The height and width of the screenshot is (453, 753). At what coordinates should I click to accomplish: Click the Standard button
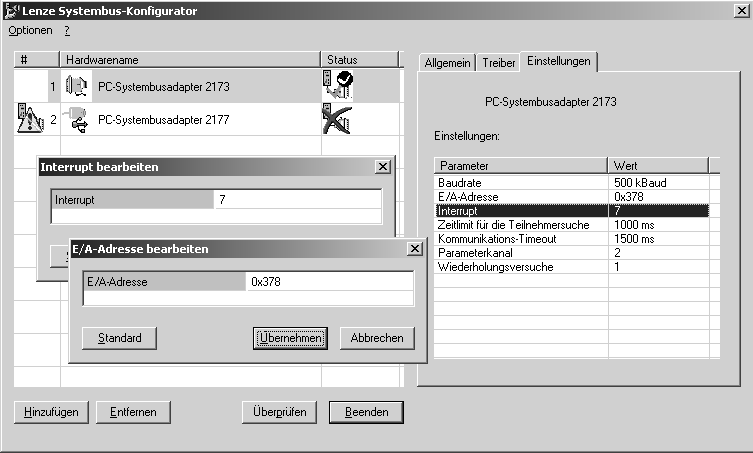click(x=119, y=338)
